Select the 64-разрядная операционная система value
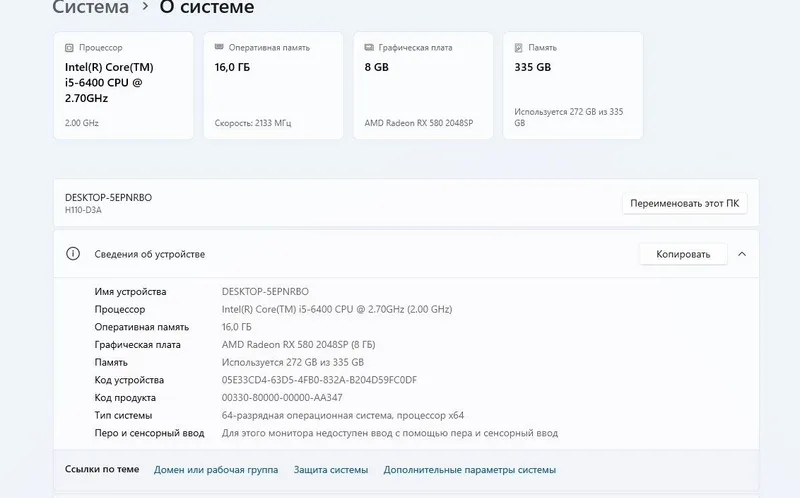 coord(343,415)
